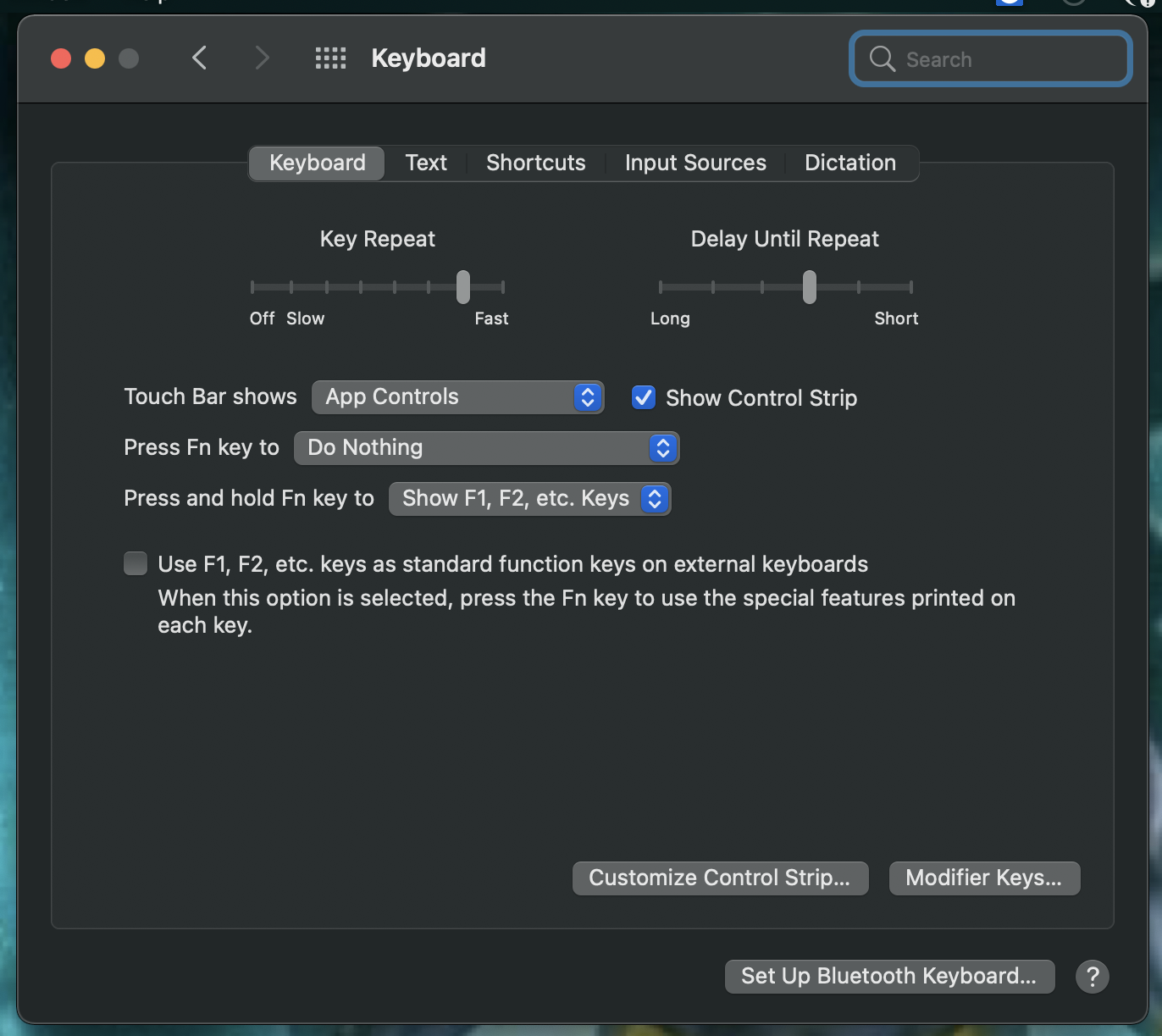
Task: Open the Shortcuts tab
Action: [x=535, y=163]
